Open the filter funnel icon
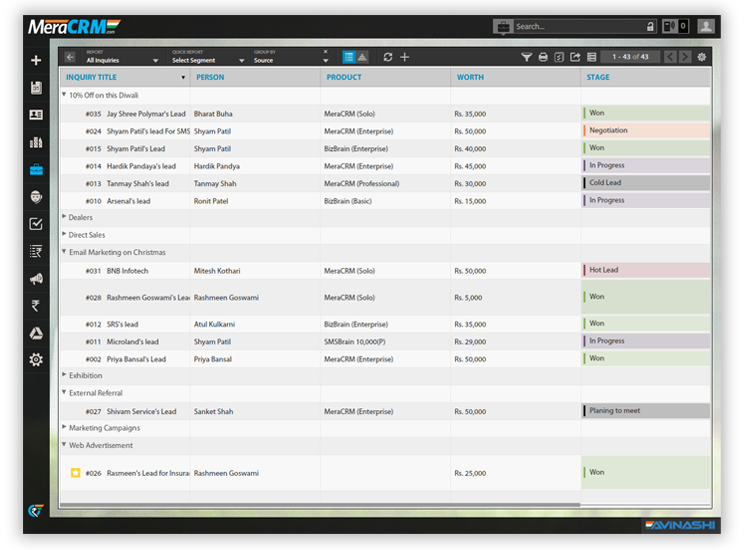Screen dimensions: 750x550 click(x=526, y=57)
